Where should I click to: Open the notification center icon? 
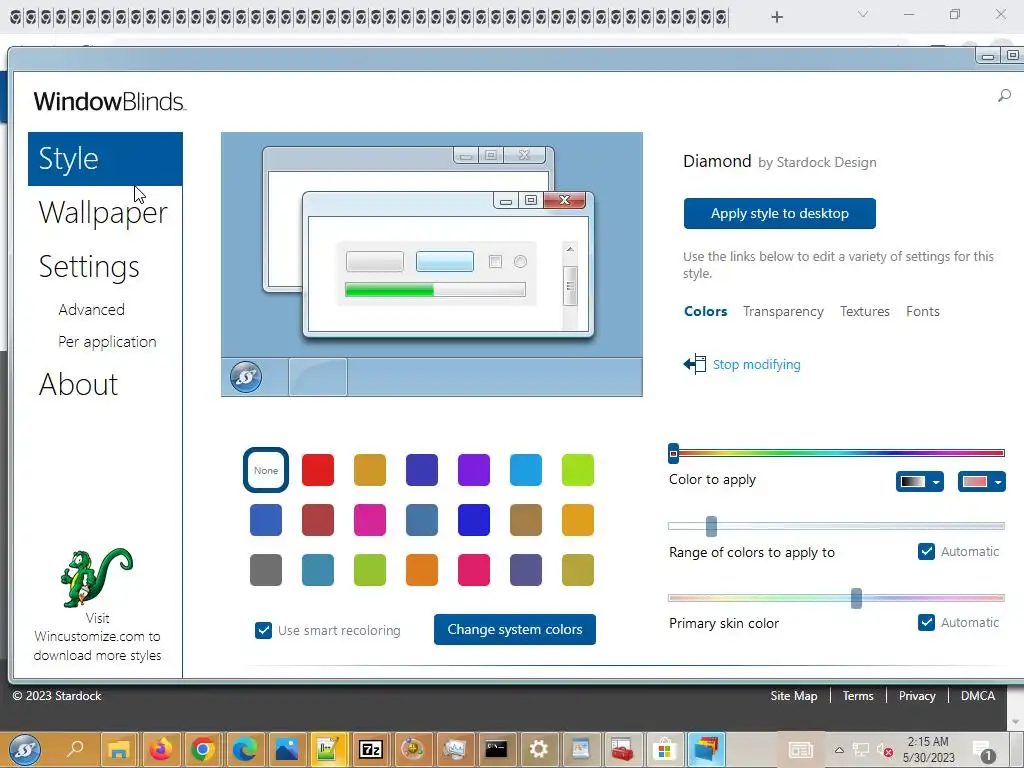click(984, 751)
